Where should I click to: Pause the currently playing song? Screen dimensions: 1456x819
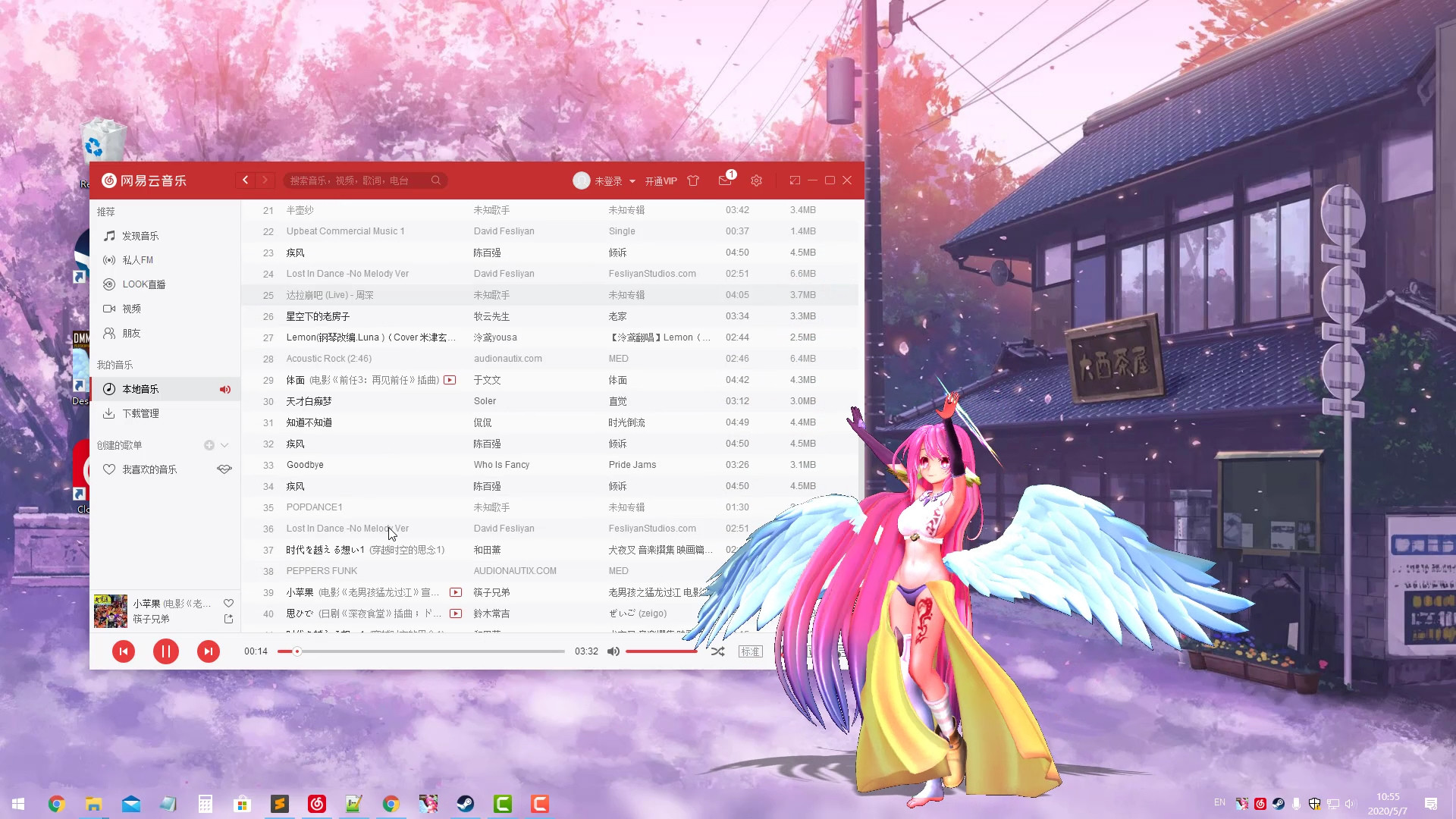click(165, 651)
